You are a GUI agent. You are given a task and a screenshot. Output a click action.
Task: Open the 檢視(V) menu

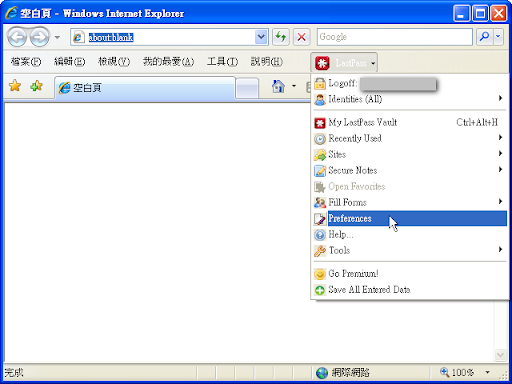[114, 62]
